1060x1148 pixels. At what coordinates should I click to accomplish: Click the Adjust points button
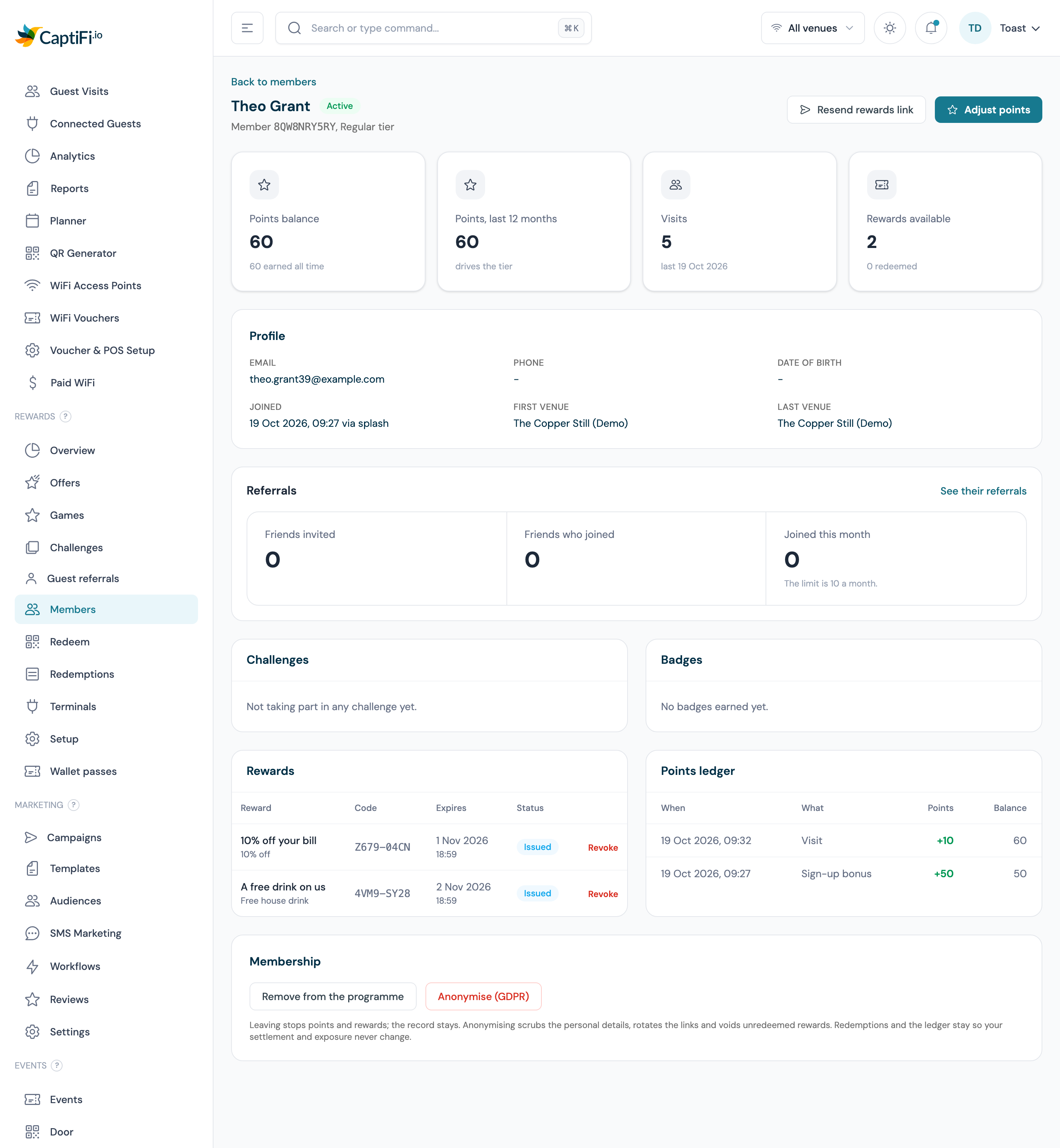coord(988,110)
